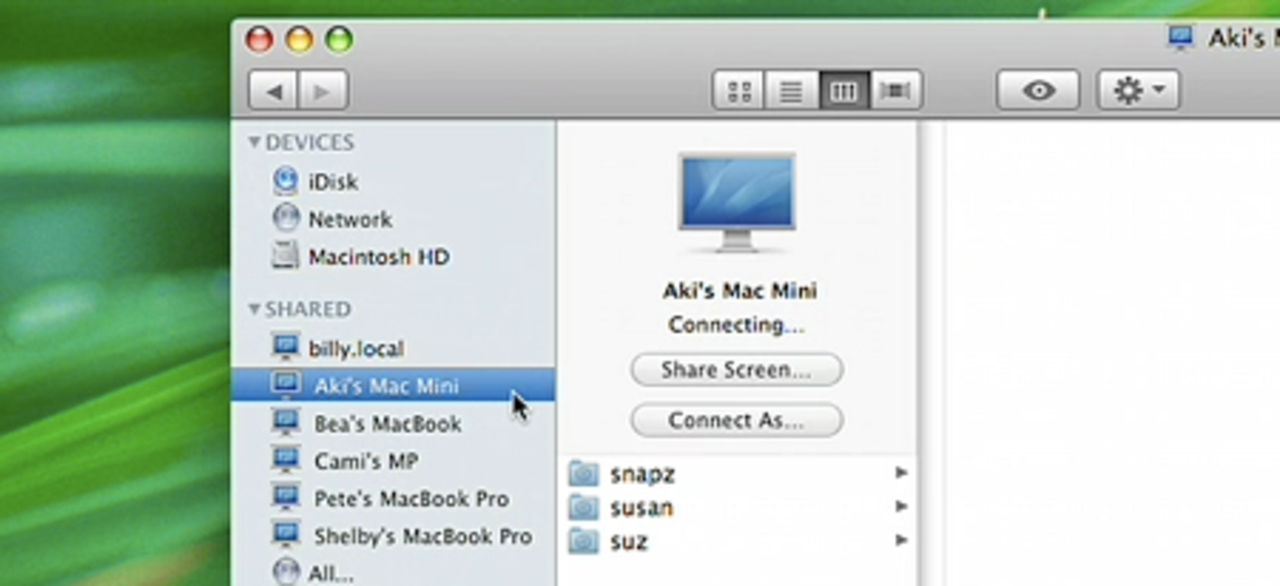Screen dimensions: 1280x586
Task: Click the Forward navigation arrow
Action: point(322,91)
